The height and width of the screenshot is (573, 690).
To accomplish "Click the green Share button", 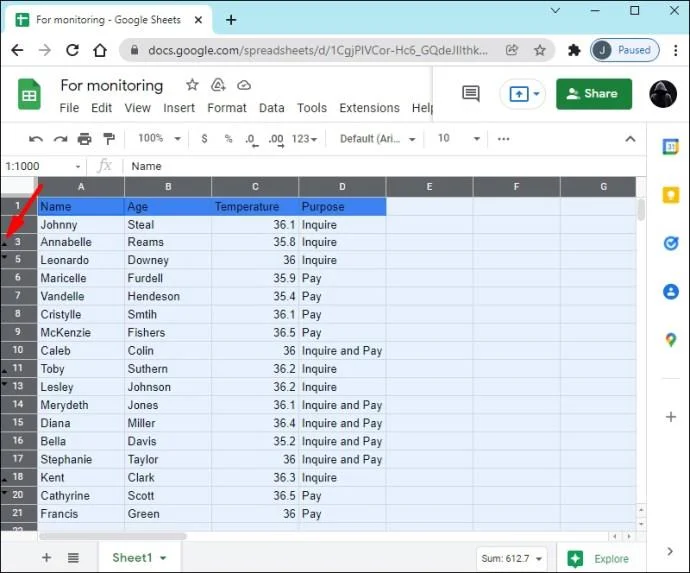I will (x=594, y=94).
